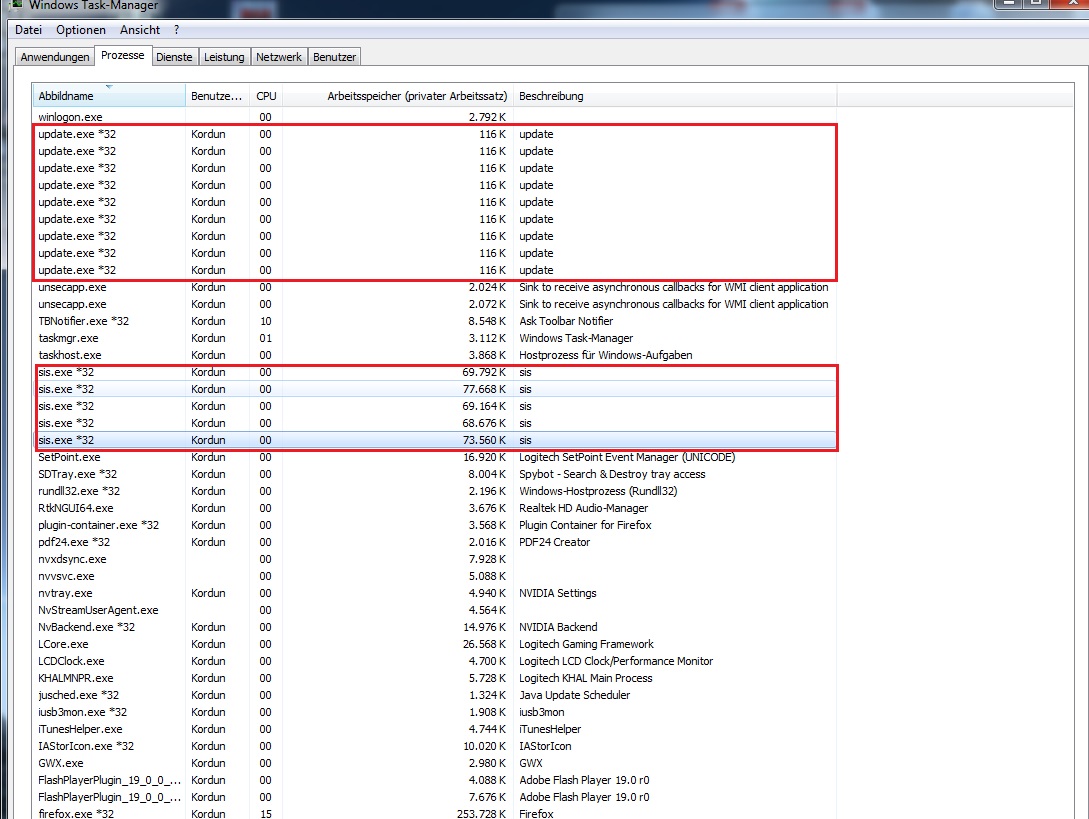Image resolution: width=1089 pixels, height=819 pixels.
Task: Go to the Leistung tab
Action: pyautogui.click(x=224, y=57)
